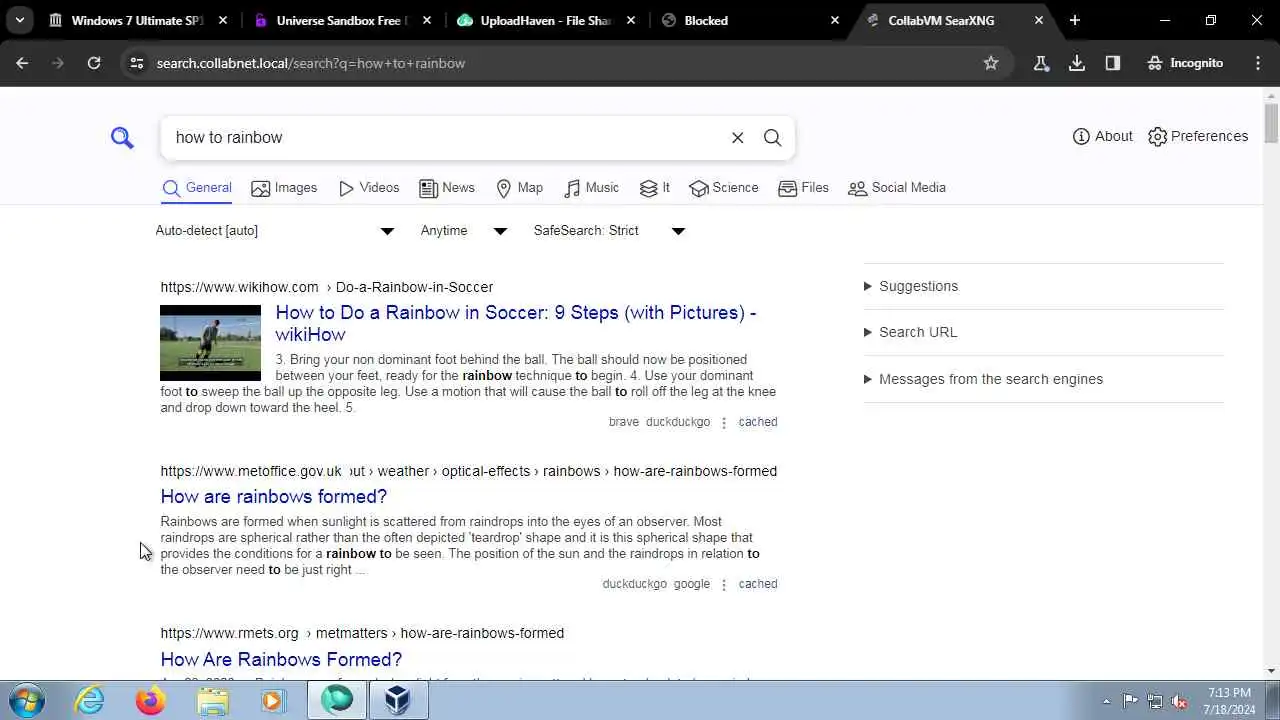Open the tab search dropdown arrow
The image size is (1280, 720).
point(19,20)
